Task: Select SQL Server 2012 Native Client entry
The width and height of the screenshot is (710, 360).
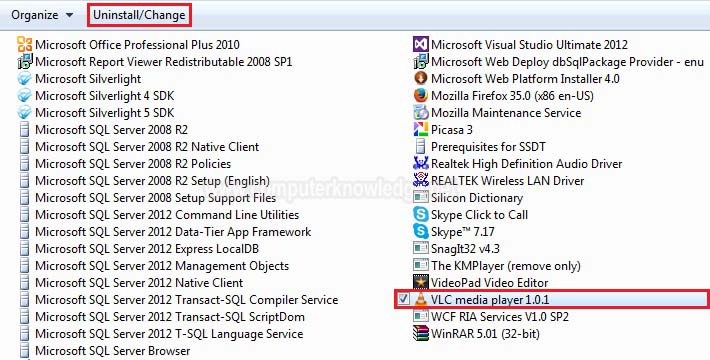Action: pos(139,283)
